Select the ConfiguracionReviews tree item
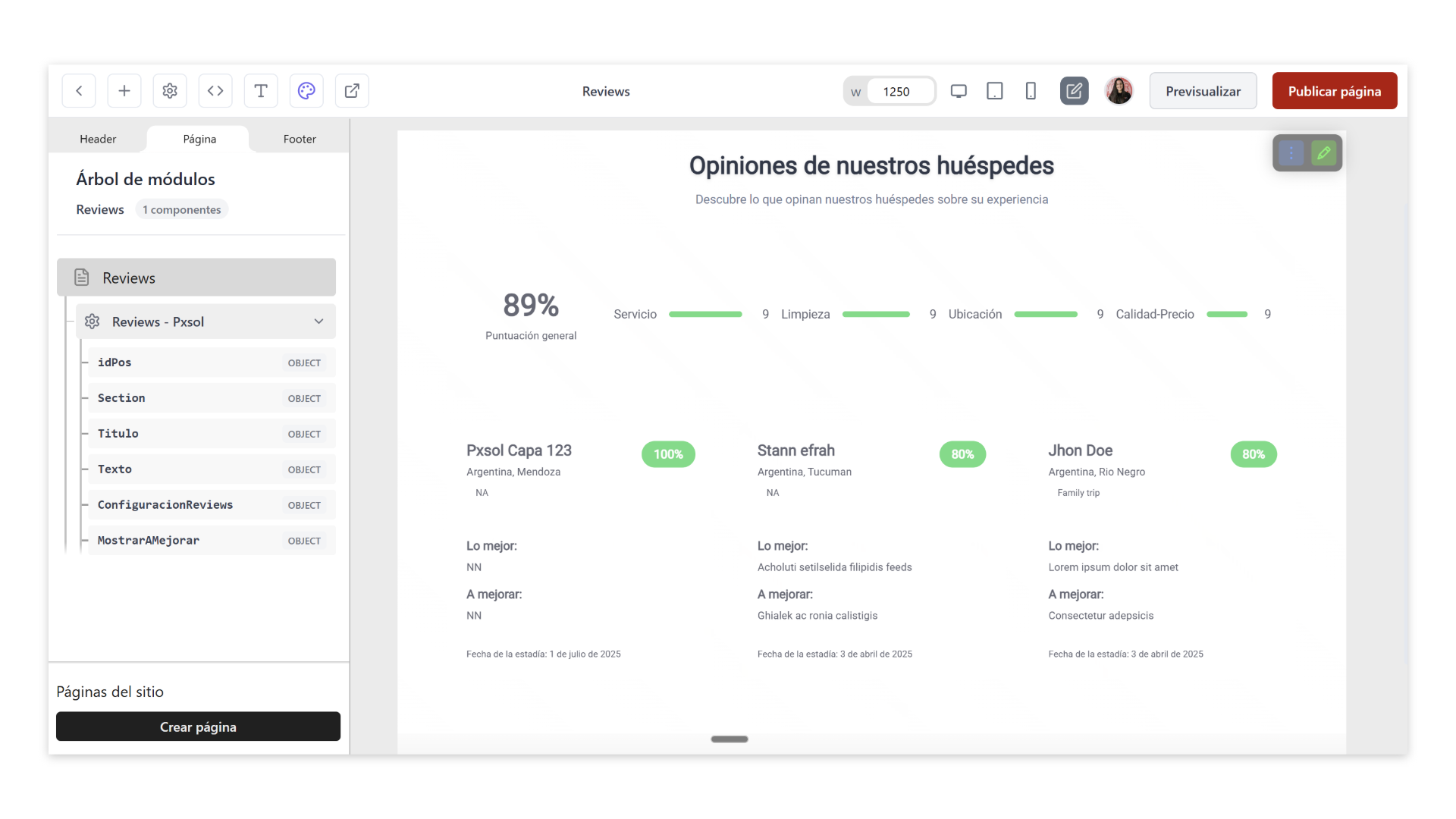This screenshot has height=819, width=1456. pyautogui.click(x=165, y=505)
